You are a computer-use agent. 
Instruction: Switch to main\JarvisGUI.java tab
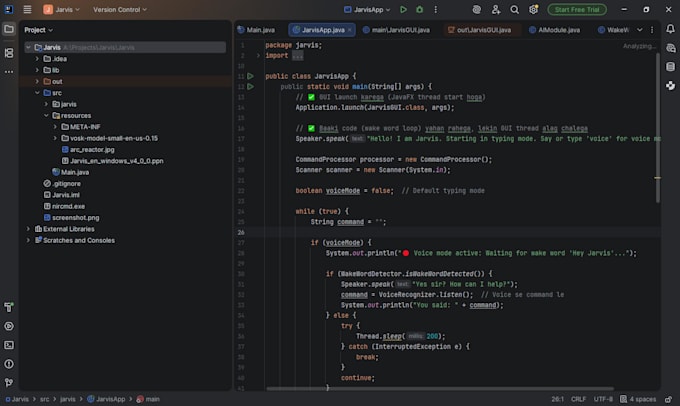coord(396,30)
